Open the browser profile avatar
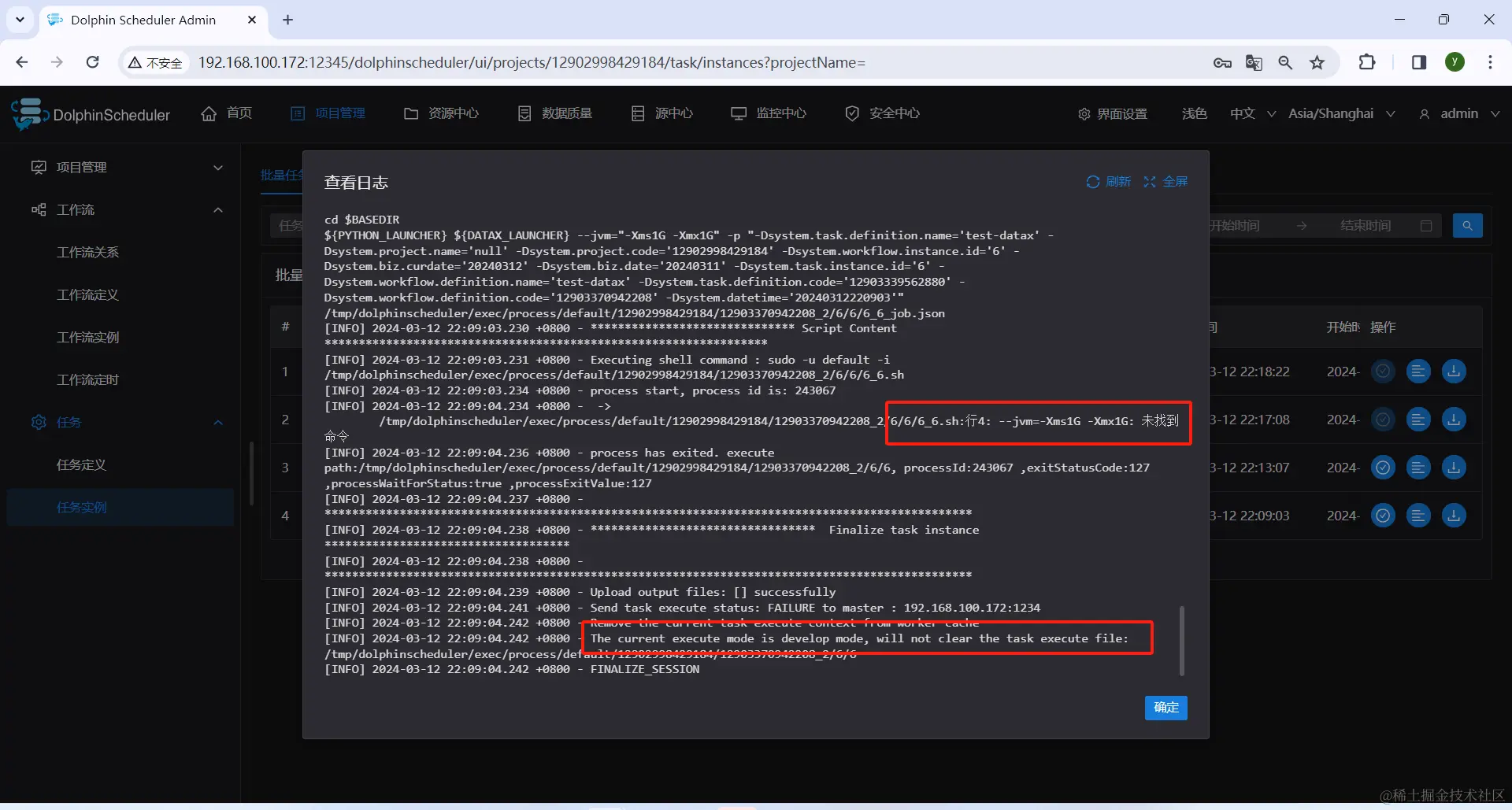Screen dimensions: 1512x810 1455,62
